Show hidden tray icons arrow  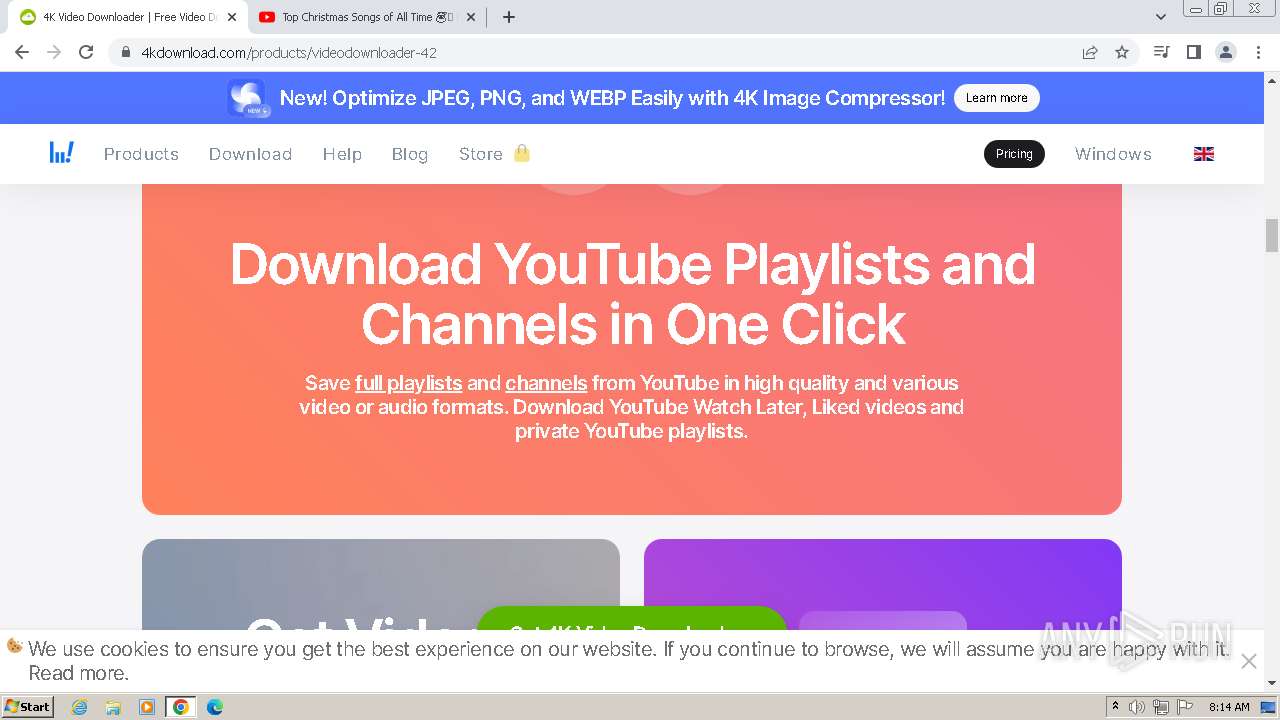tap(1115, 706)
